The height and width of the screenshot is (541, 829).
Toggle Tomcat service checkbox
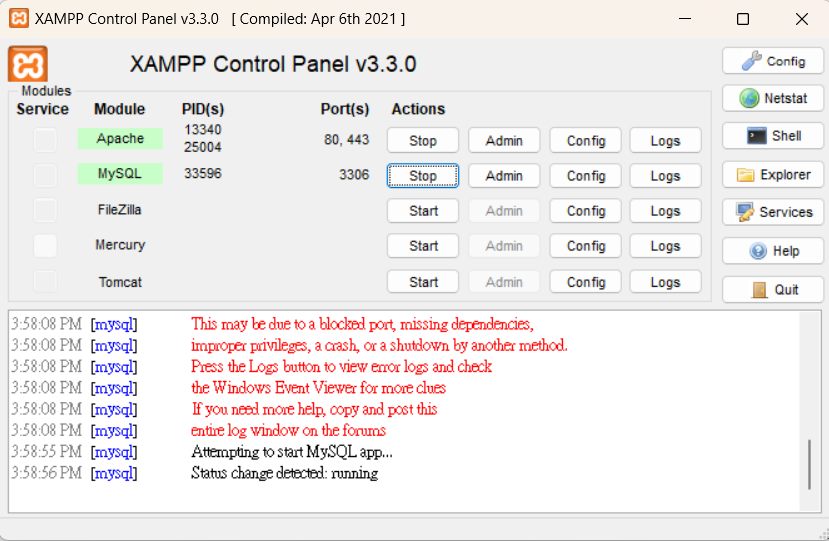click(x=45, y=282)
